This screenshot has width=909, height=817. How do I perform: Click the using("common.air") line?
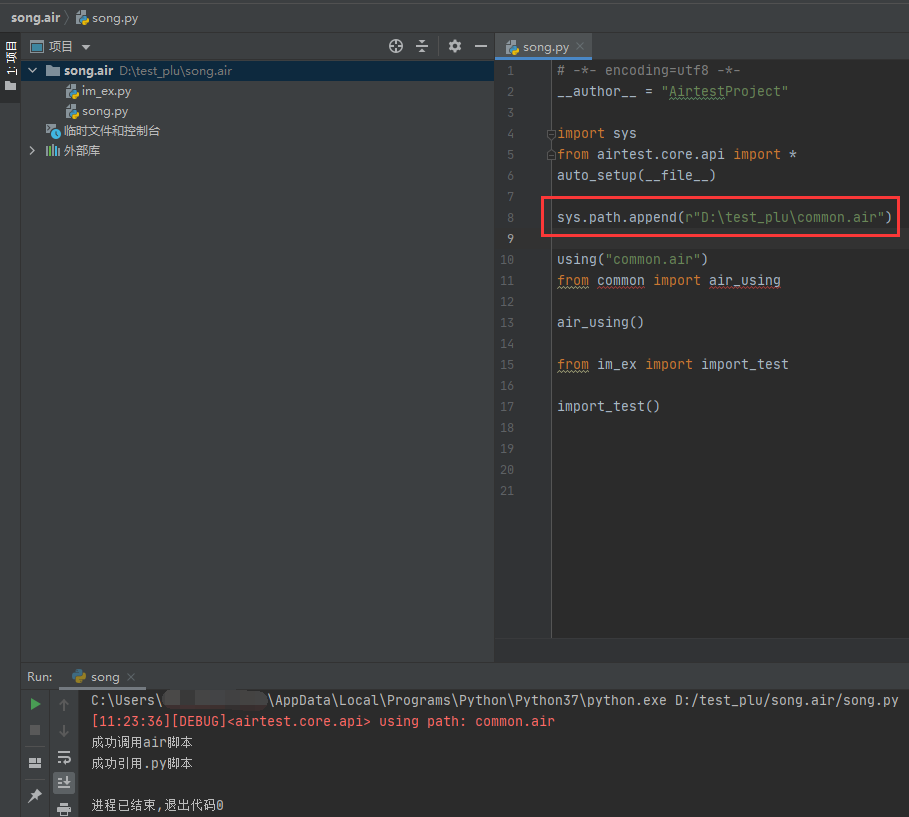[632, 259]
